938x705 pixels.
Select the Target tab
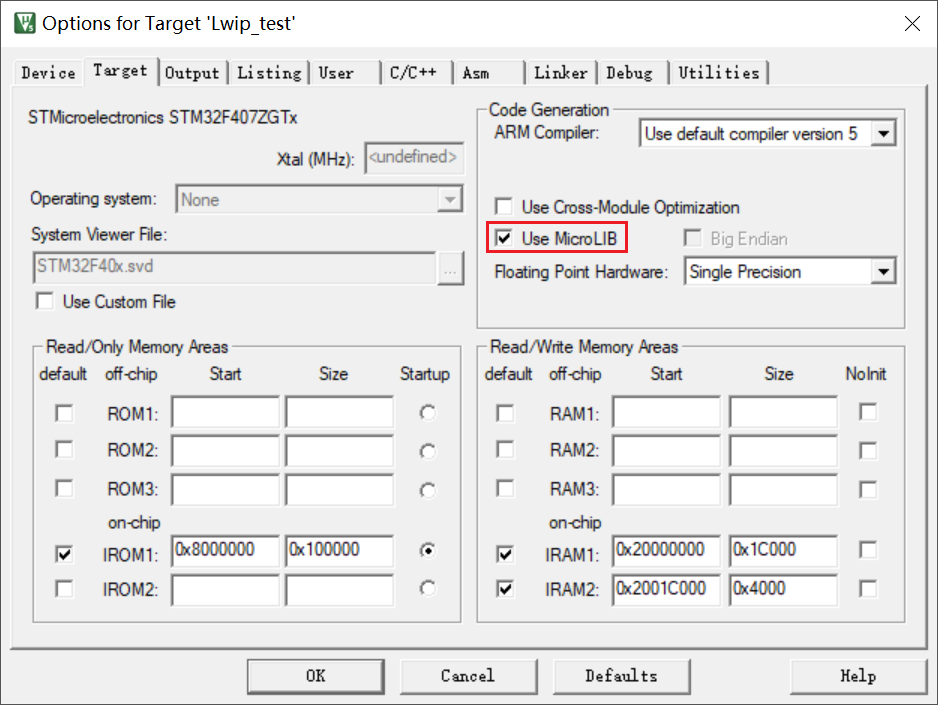click(x=120, y=71)
